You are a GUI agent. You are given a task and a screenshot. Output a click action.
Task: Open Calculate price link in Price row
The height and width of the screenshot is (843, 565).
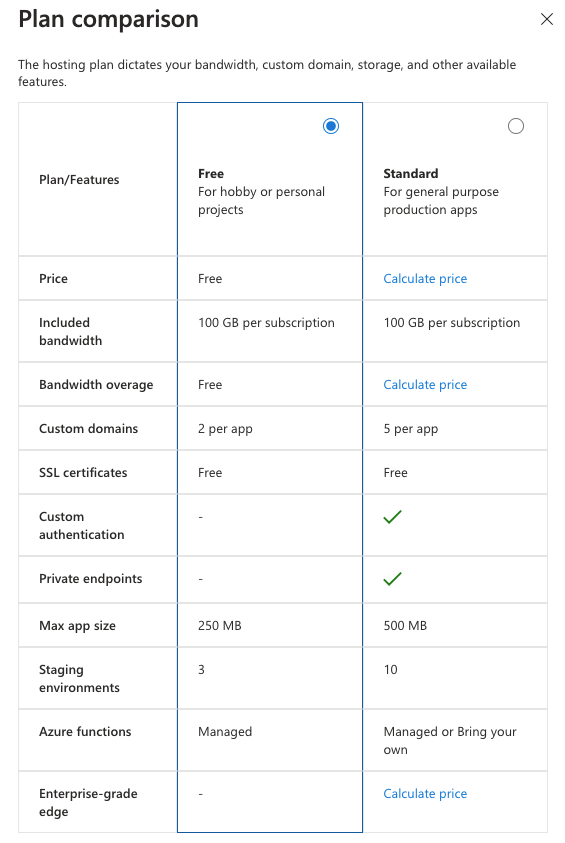coord(425,278)
